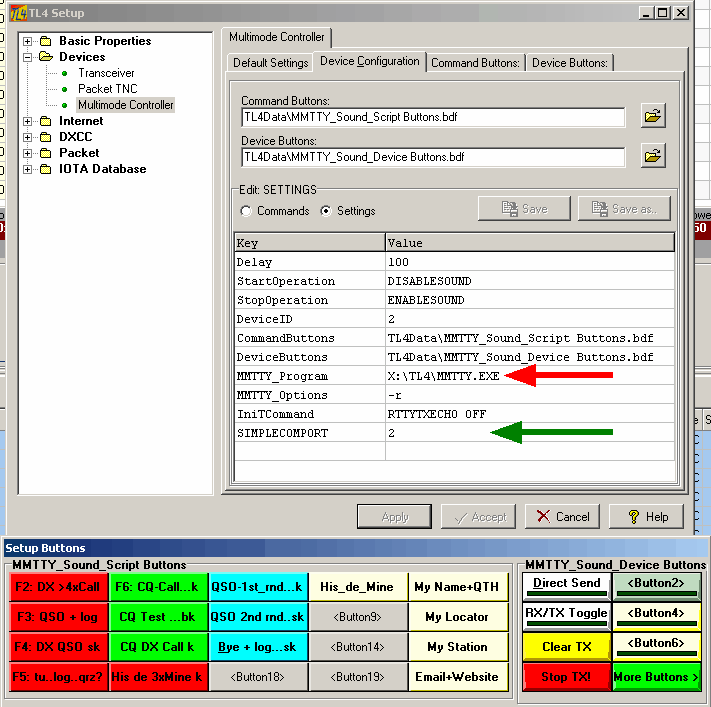Click the ENABLESOUND value cell
Image resolution: width=711 pixels, height=707 pixels.
click(530, 300)
